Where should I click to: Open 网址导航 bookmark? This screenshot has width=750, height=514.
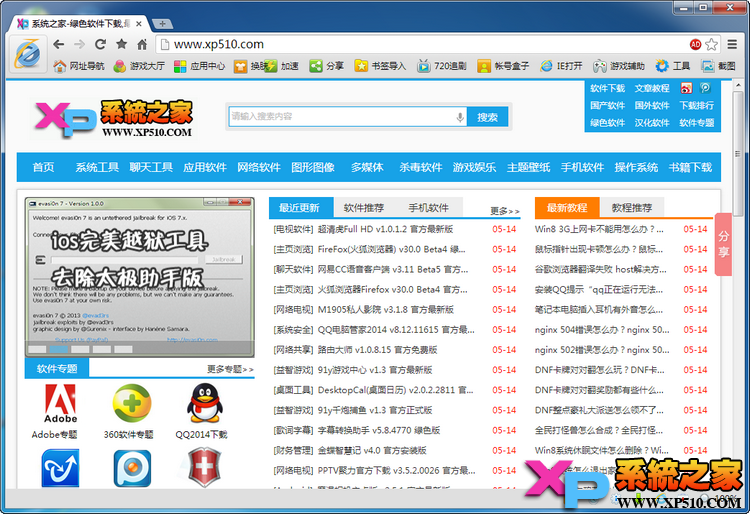pos(78,66)
